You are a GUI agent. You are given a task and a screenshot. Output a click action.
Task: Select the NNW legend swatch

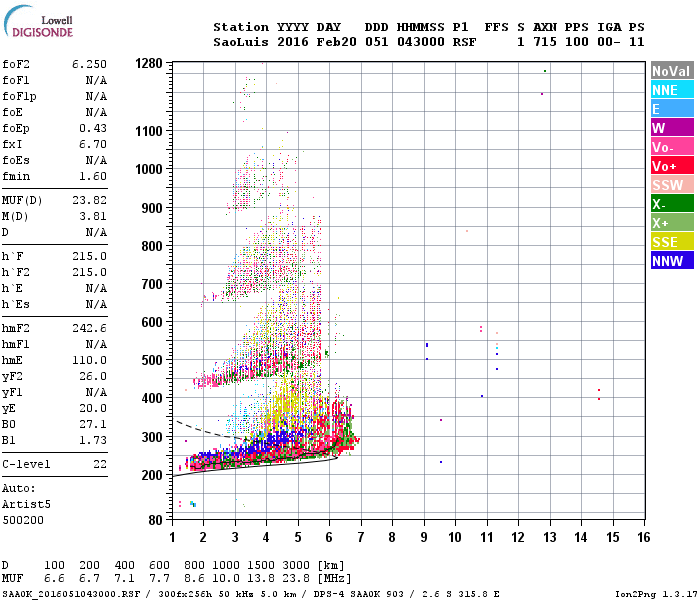(x=672, y=261)
